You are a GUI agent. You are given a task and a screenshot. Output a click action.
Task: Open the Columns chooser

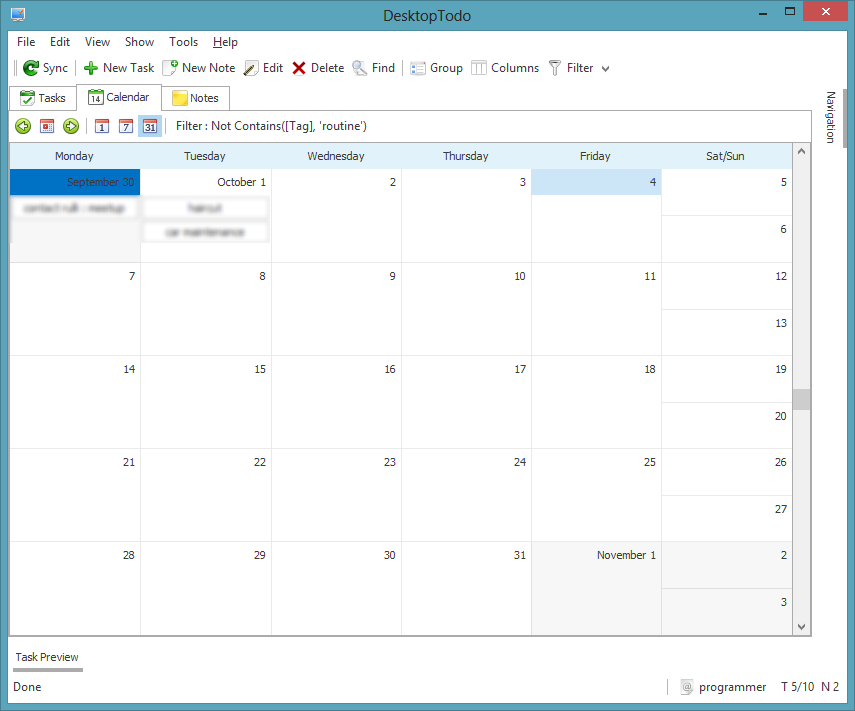pos(505,68)
